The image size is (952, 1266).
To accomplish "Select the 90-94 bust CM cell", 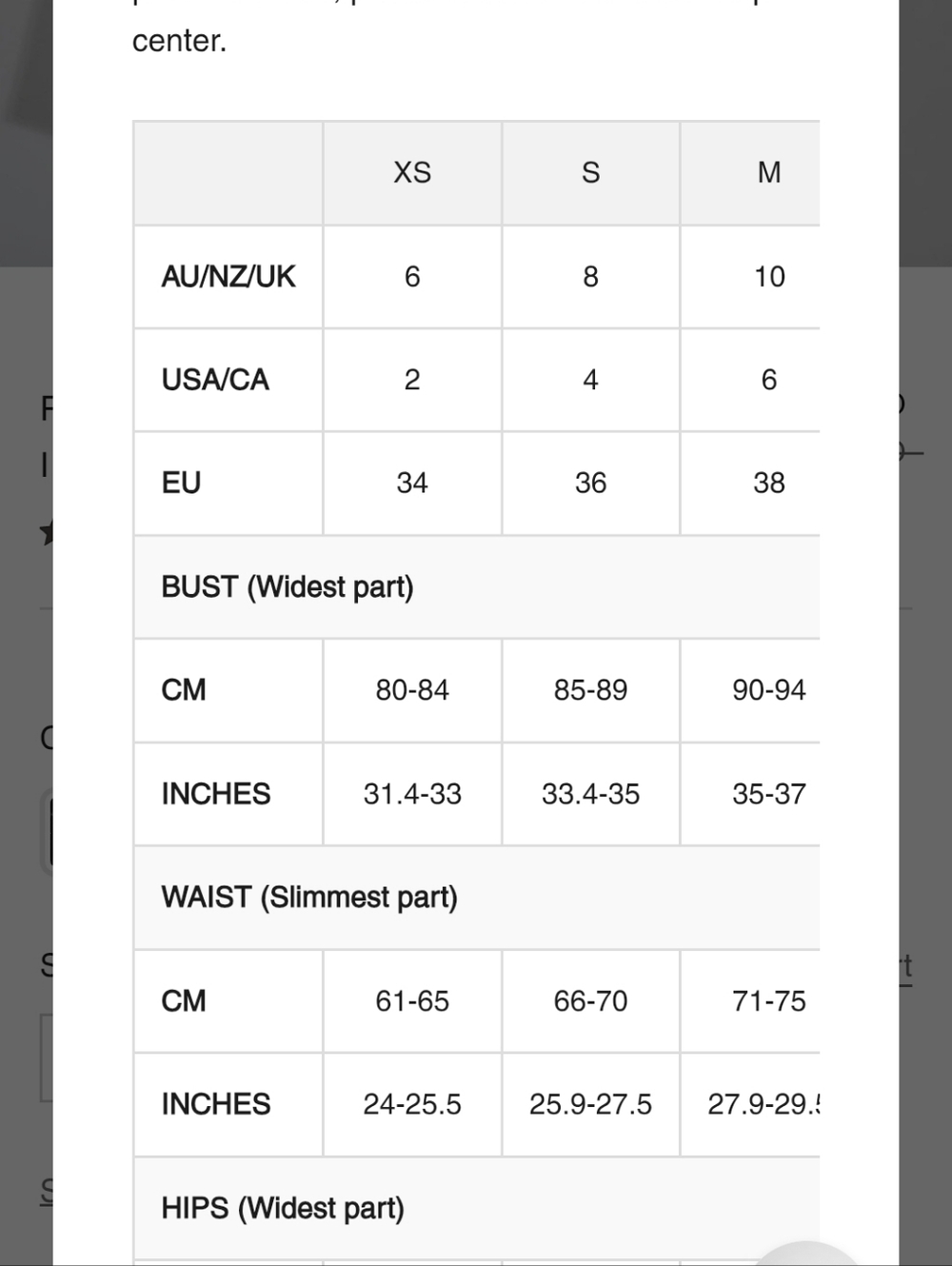I will tap(769, 690).
